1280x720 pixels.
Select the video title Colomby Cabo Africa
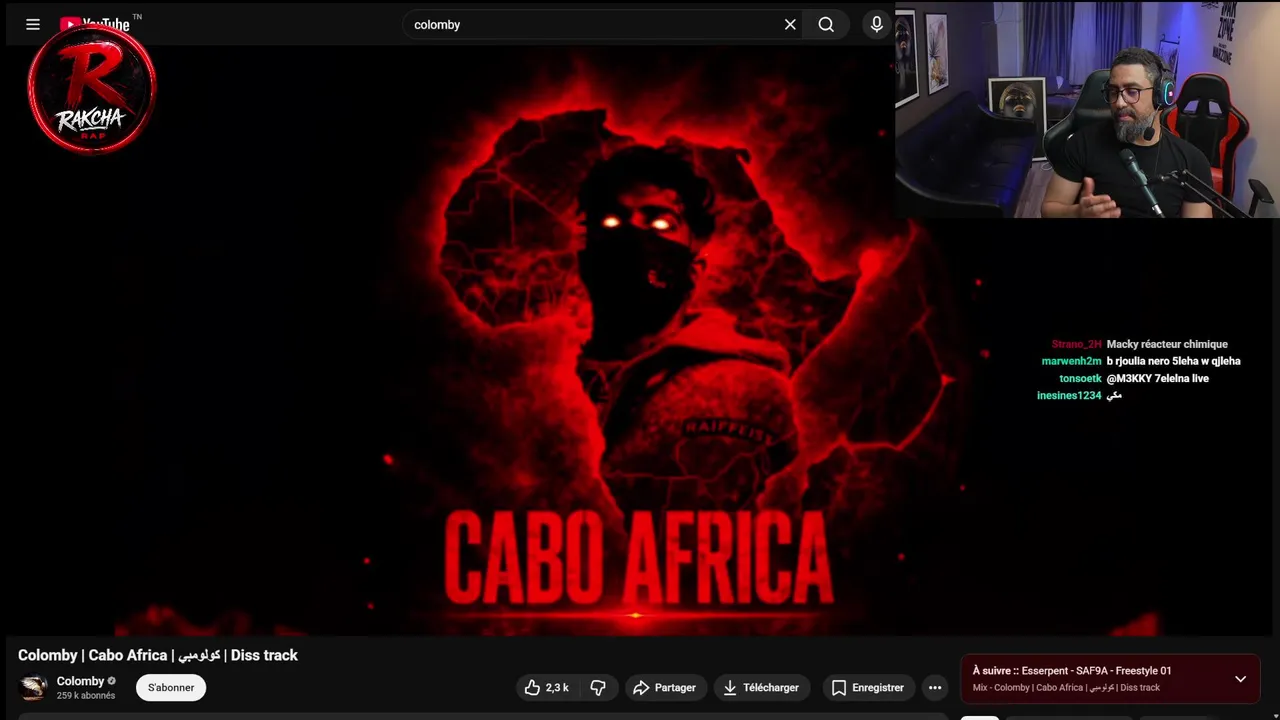tap(158, 655)
